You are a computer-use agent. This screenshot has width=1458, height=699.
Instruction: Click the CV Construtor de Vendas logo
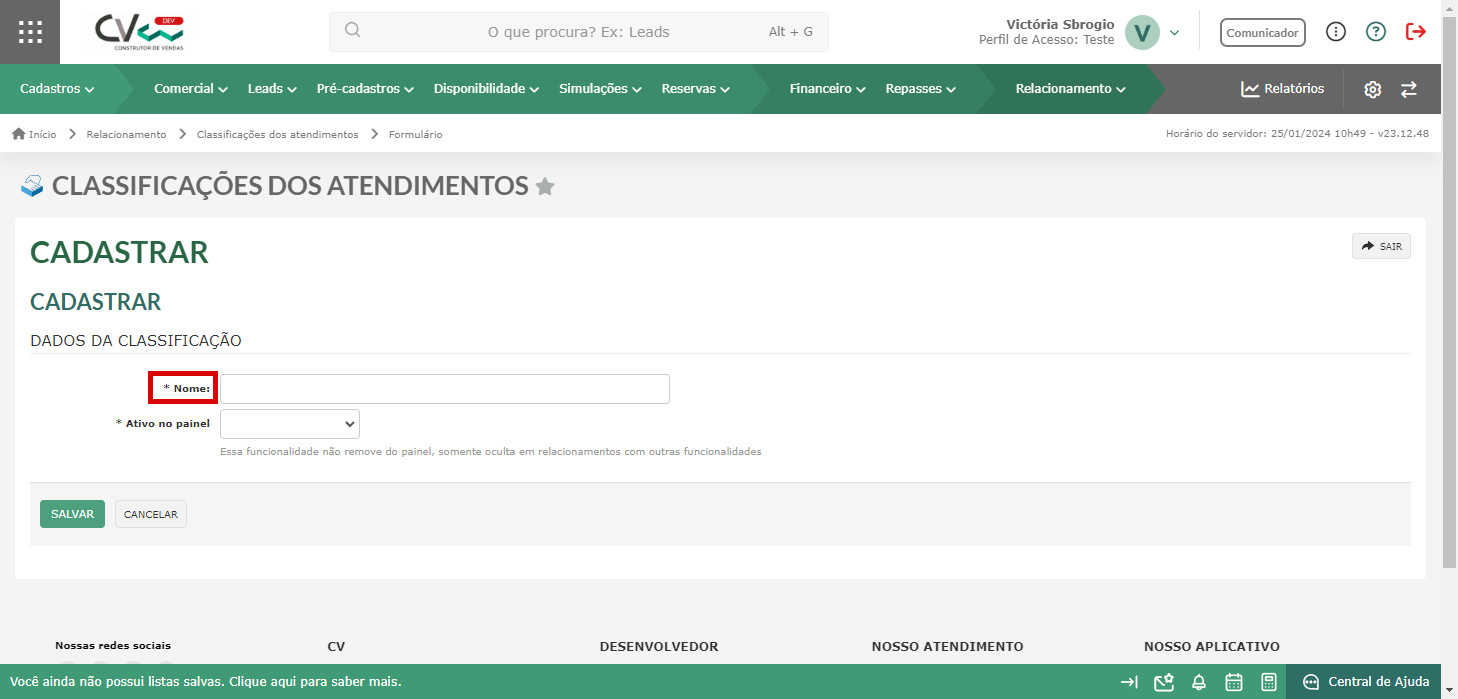(139, 32)
